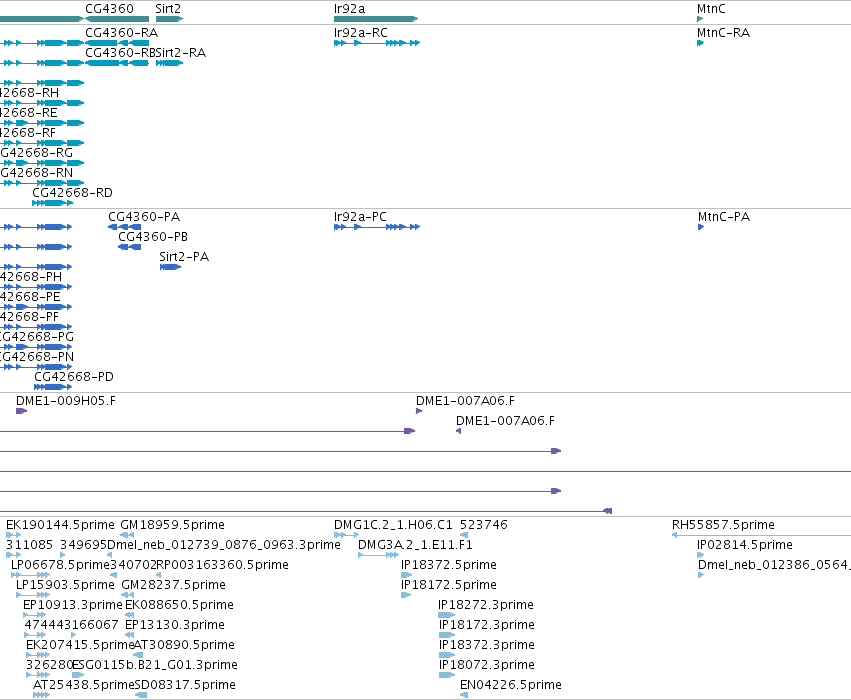This screenshot has height=700, width=851.
Task: Select the EP10913.3prime EST label
Action: 73,605
